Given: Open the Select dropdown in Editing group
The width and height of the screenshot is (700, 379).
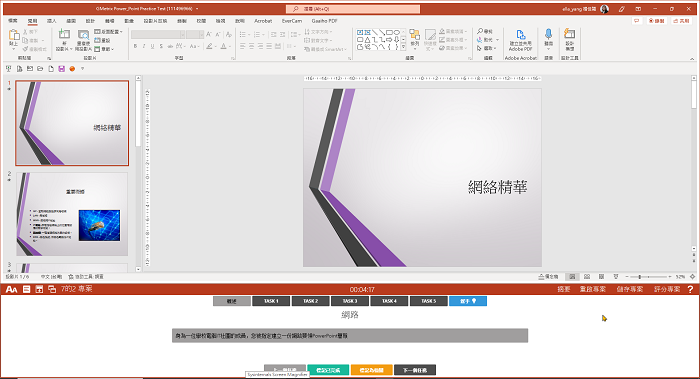Looking at the screenshot, I should (487, 48).
